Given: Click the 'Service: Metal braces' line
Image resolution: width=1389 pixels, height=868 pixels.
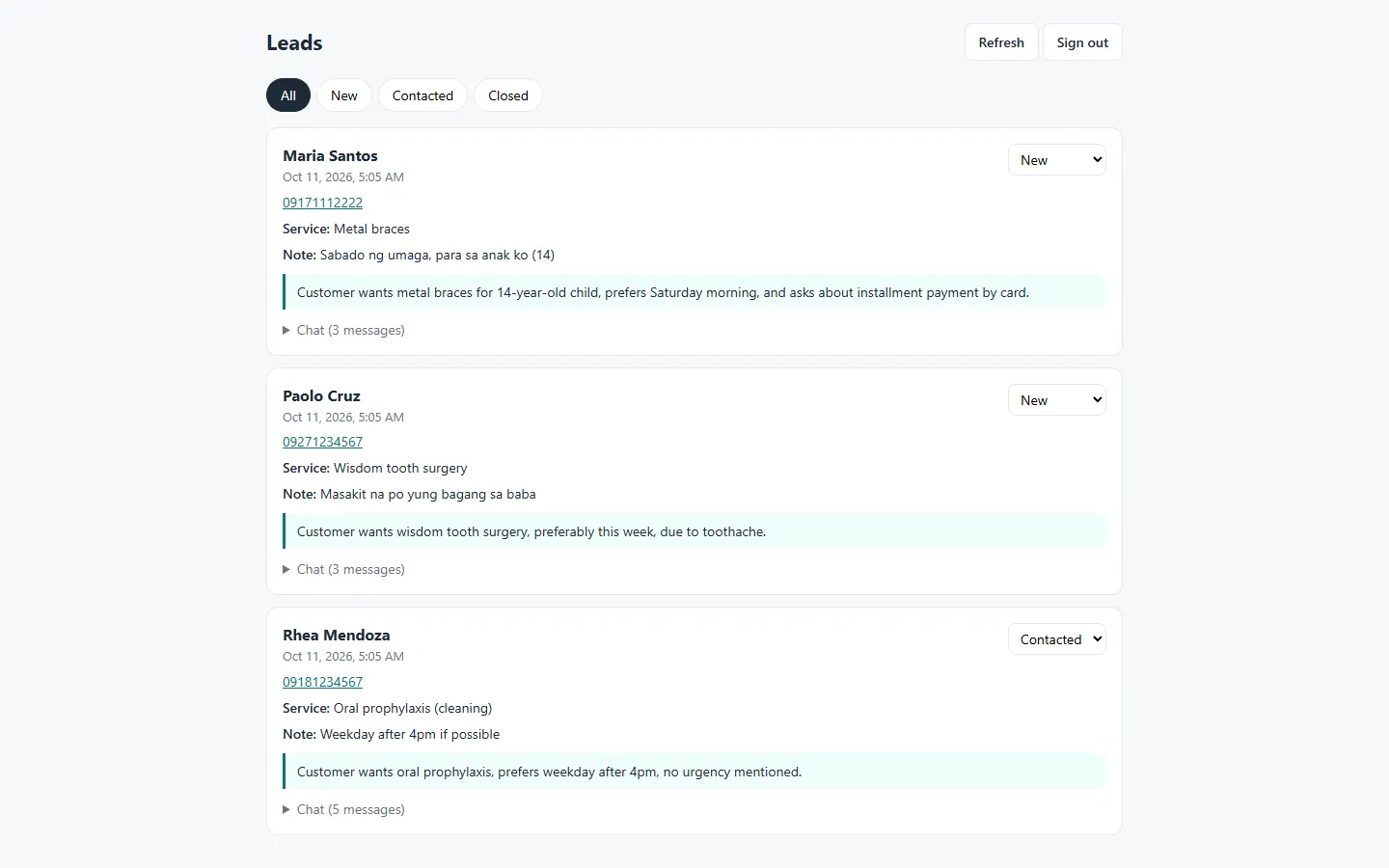Looking at the screenshot, I should 346,229.
